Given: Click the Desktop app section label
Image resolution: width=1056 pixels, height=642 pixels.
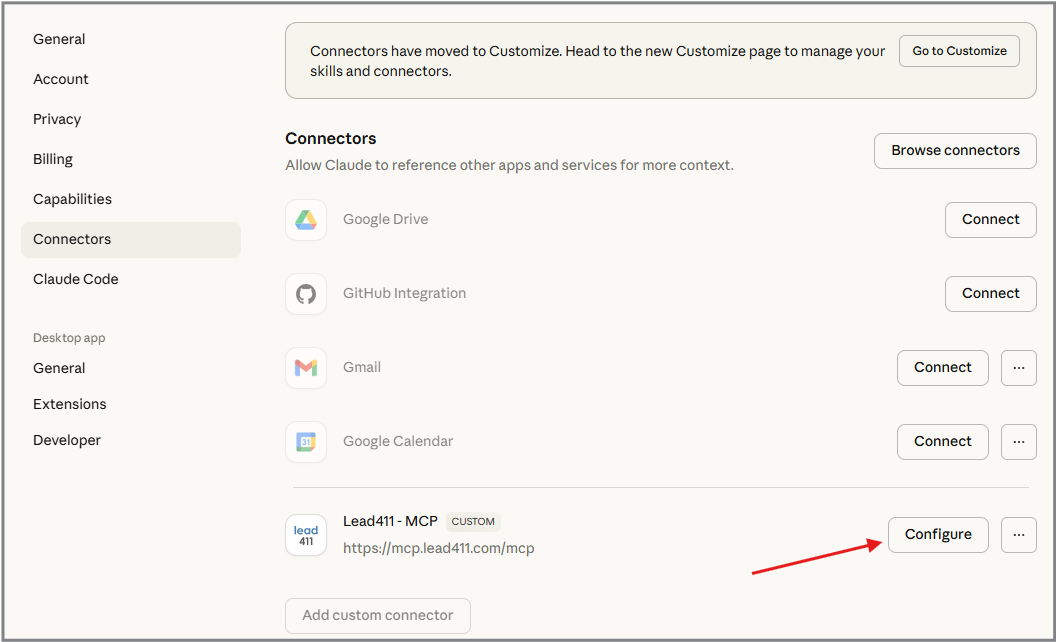Looking at the screenshot, I should click(69, 338).
